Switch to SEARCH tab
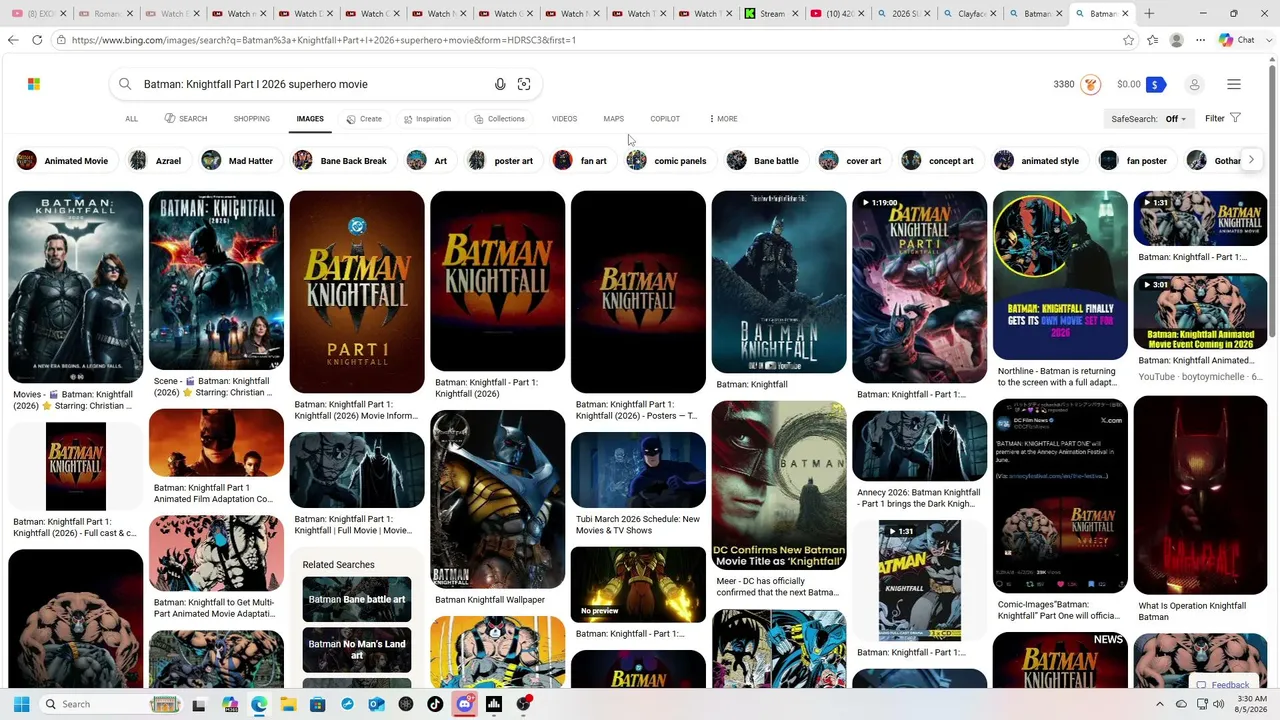This screenshot has width=1280, height=720. point(186,119)
